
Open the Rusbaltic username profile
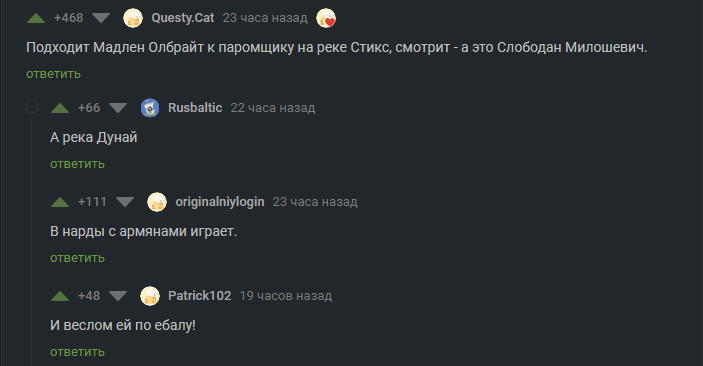195,108
